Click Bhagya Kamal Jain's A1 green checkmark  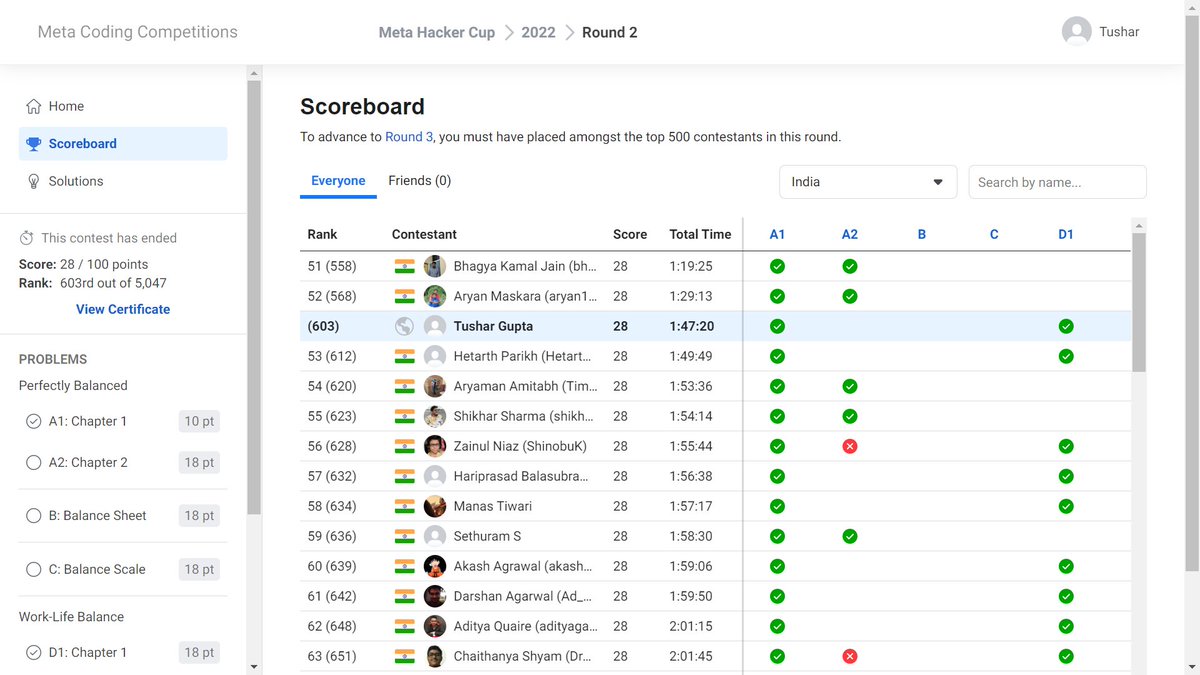click(x=777, y=266)
